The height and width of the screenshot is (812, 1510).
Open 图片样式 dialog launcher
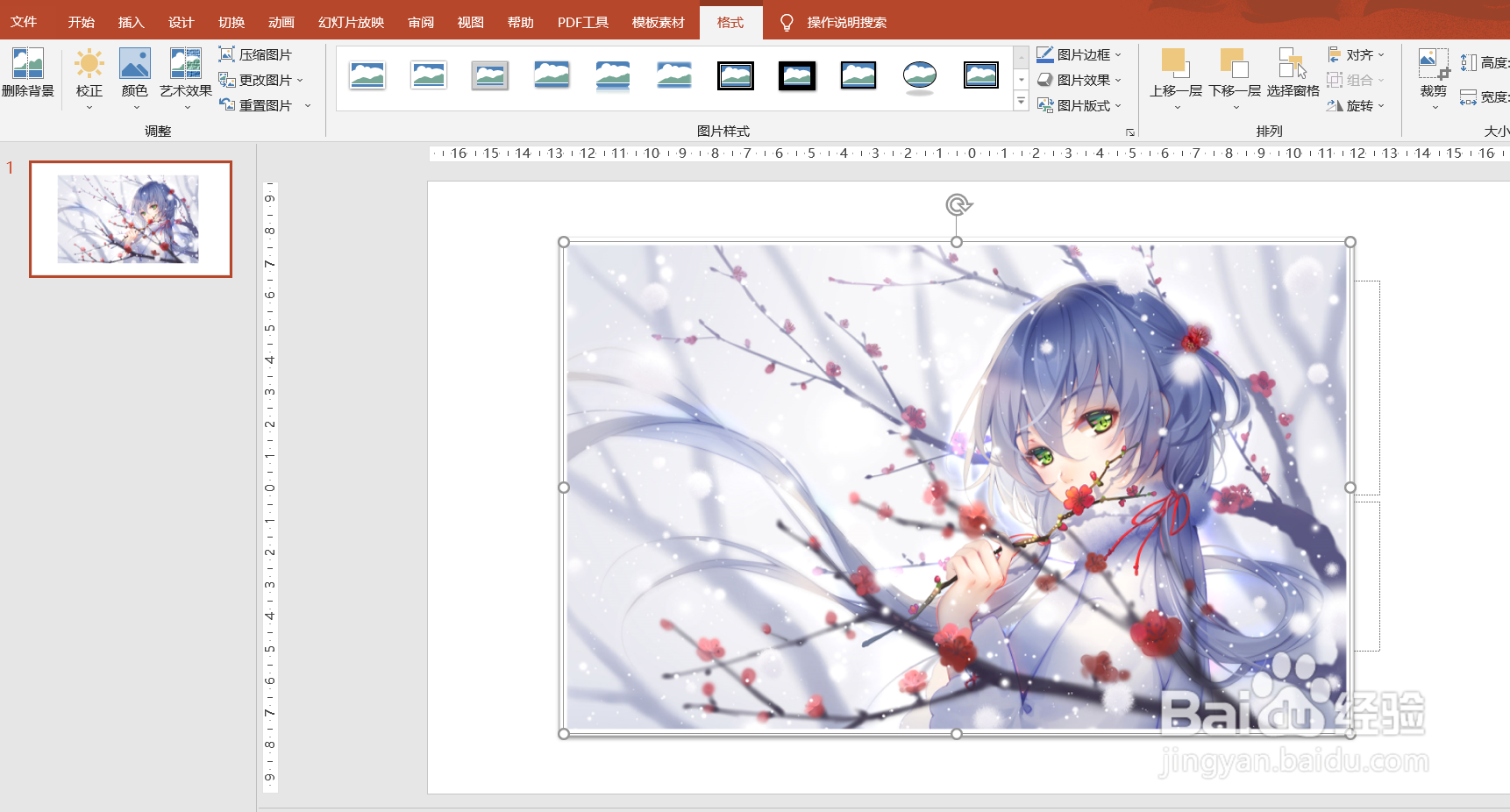click(1130, 132)
